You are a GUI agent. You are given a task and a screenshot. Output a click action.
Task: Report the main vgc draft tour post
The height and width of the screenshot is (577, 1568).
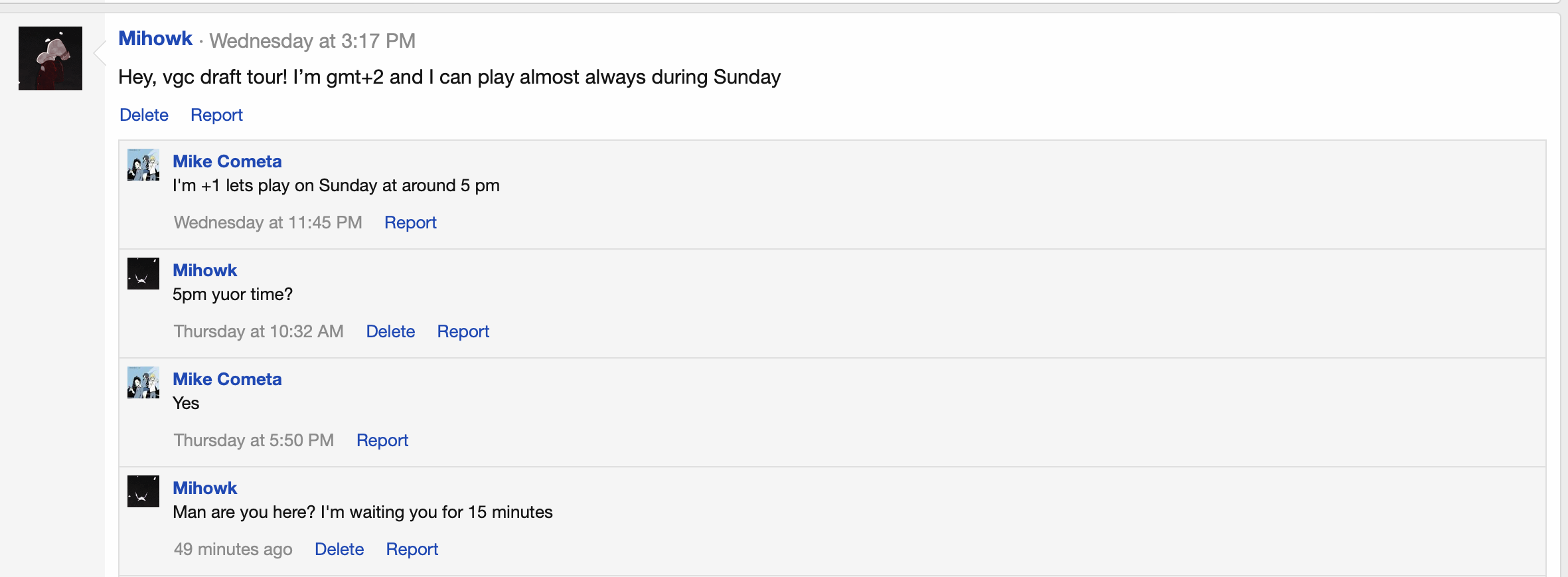click(216, 115)
